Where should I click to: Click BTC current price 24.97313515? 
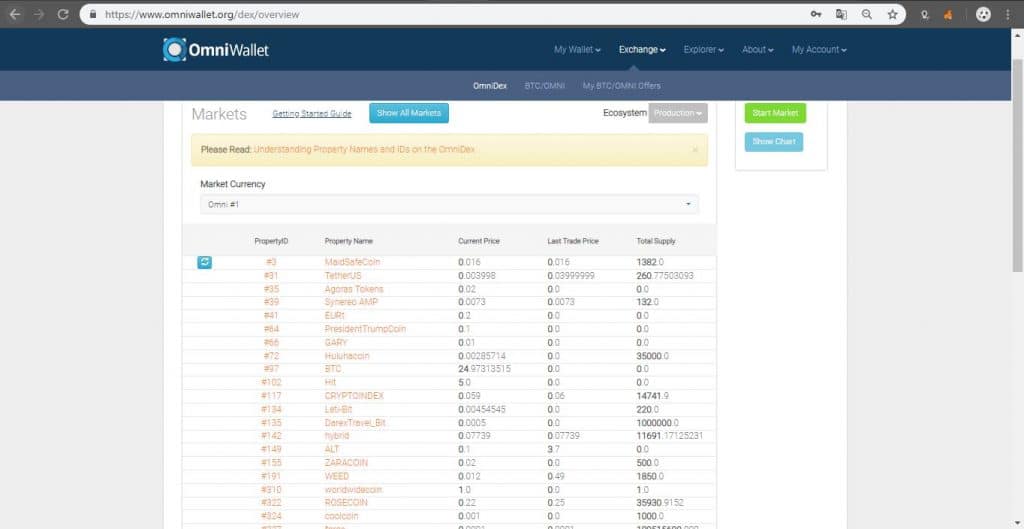pos(485,369)
